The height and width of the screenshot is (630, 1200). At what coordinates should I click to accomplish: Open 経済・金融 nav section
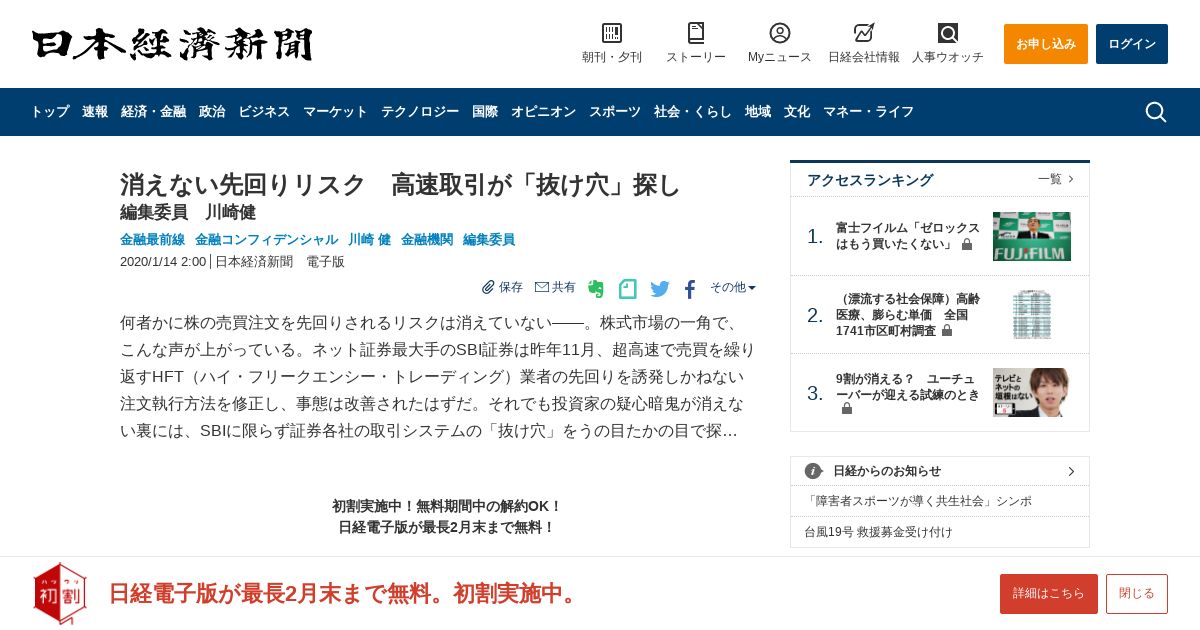(x=153, y=112)
